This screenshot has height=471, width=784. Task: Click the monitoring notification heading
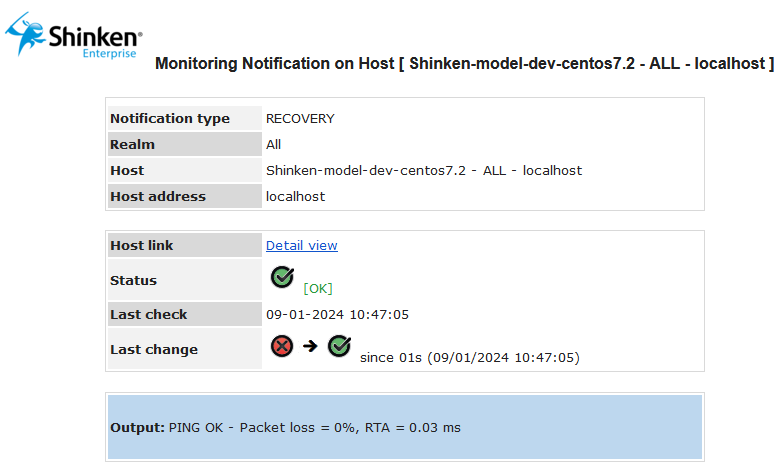(x=465, y=64)
